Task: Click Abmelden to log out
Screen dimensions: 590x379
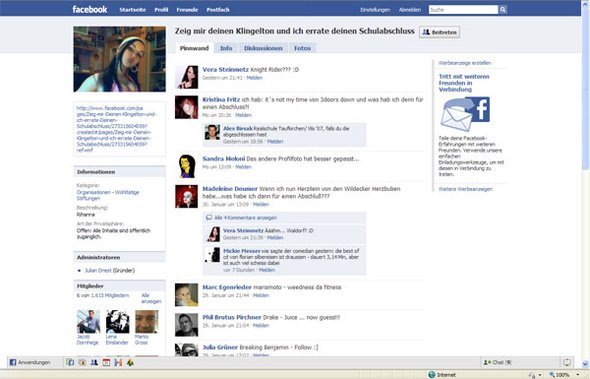Action: (x=410, y=10)
